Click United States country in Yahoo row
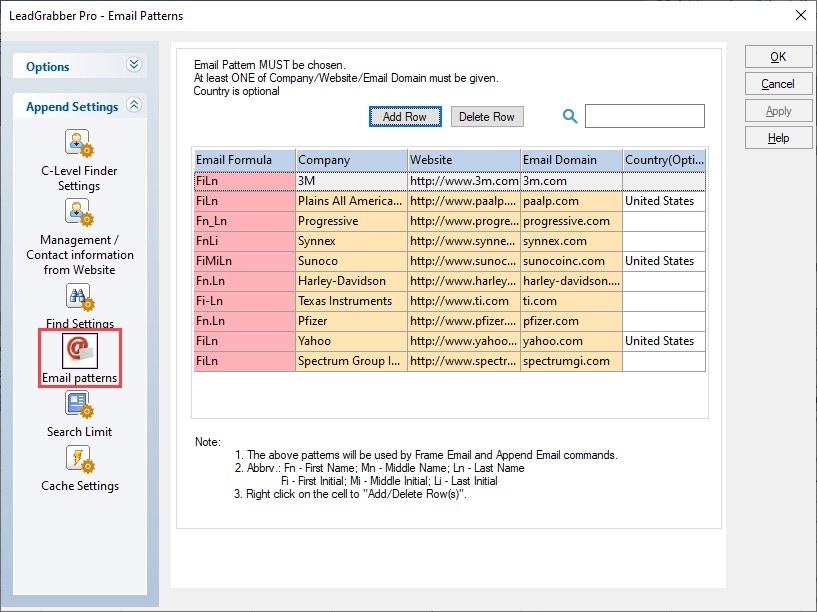This screenshot has width=817, height=612. 664,341
